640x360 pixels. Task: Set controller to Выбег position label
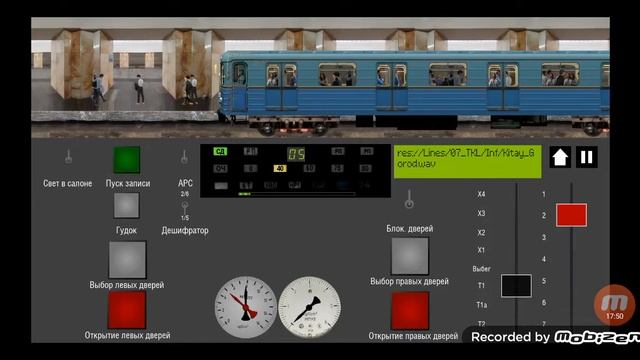point(482,269)
